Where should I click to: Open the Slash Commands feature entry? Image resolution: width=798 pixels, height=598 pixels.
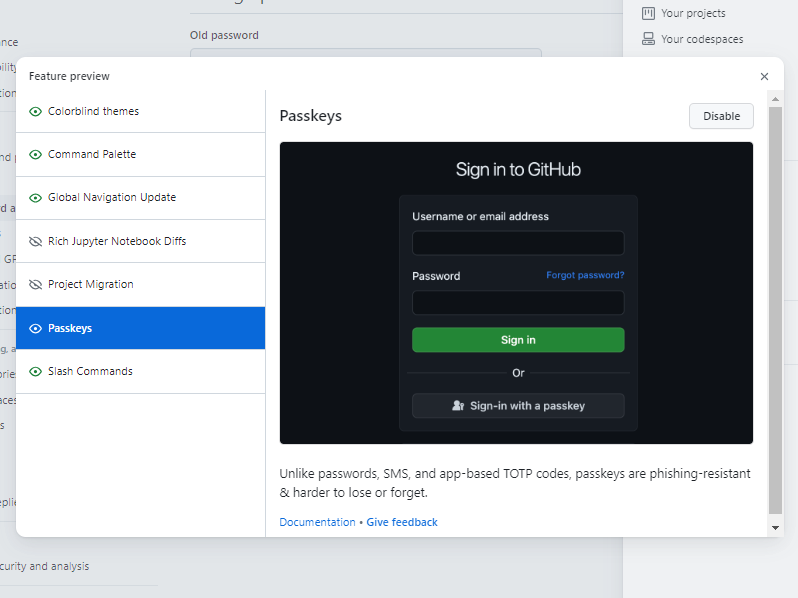coord(140,371)
